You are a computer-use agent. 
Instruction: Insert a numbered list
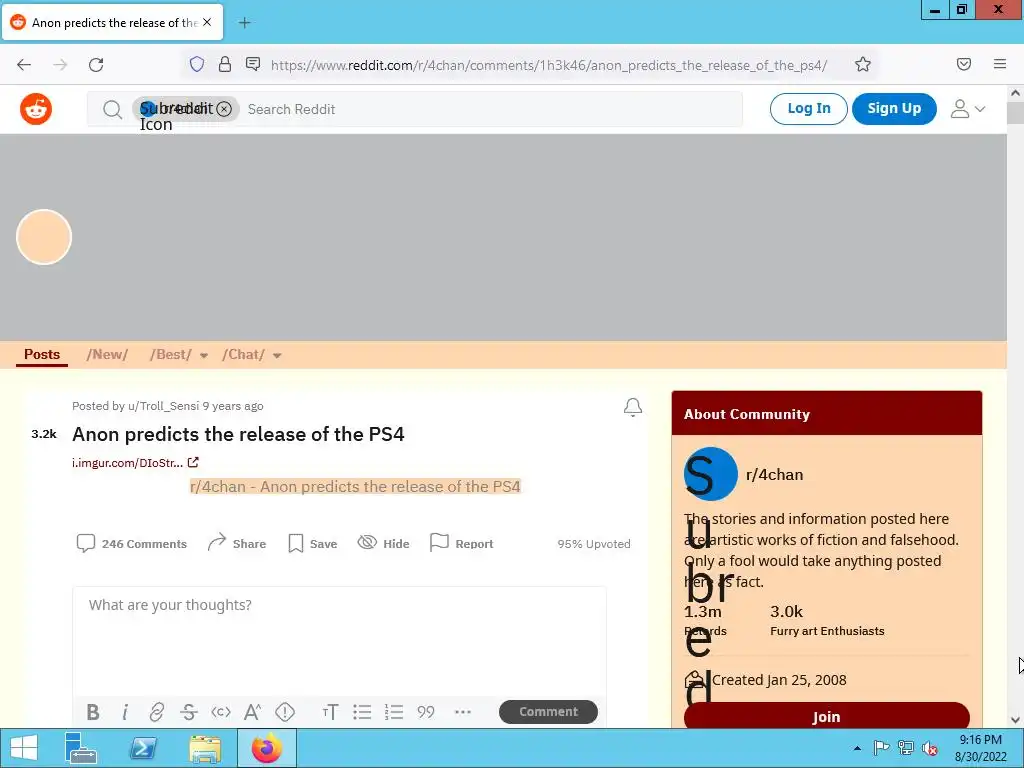coord(394,712)
